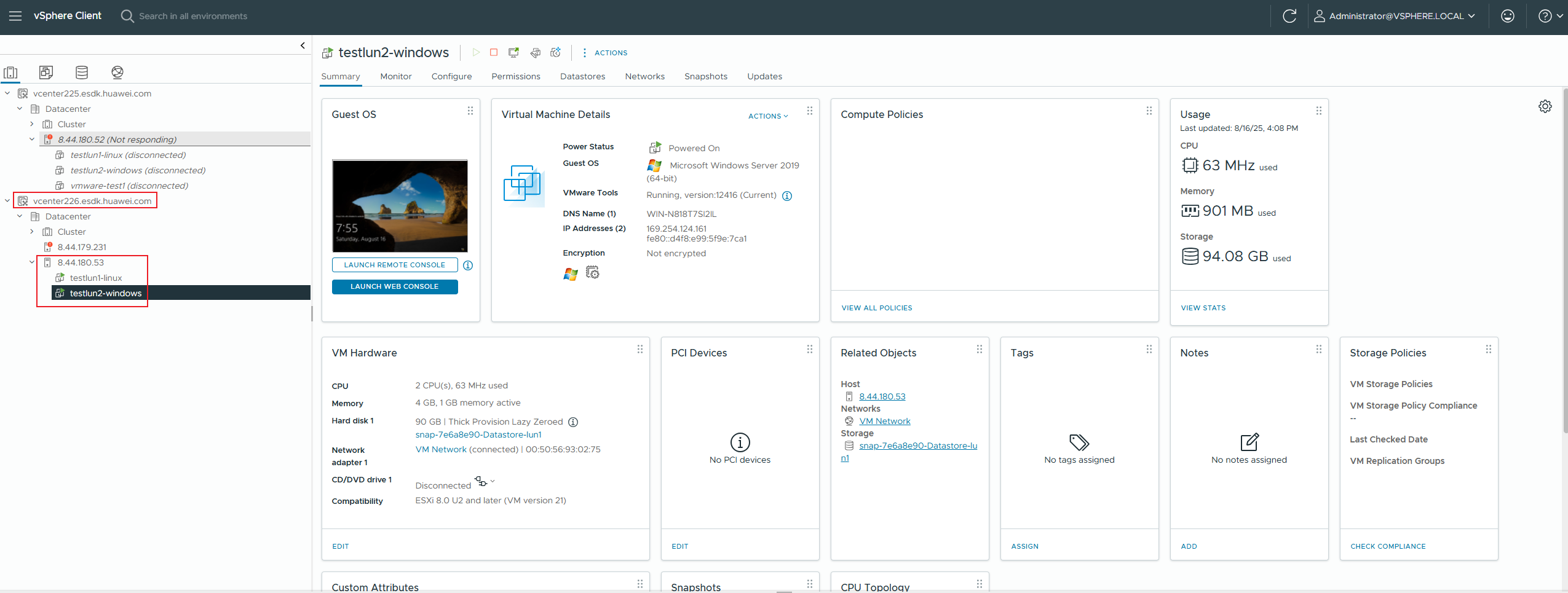The height and width of the screenshot is (593, 1568).
Task: Open the Configure tab
Action: pyautogui.click(x=451, y=76)
